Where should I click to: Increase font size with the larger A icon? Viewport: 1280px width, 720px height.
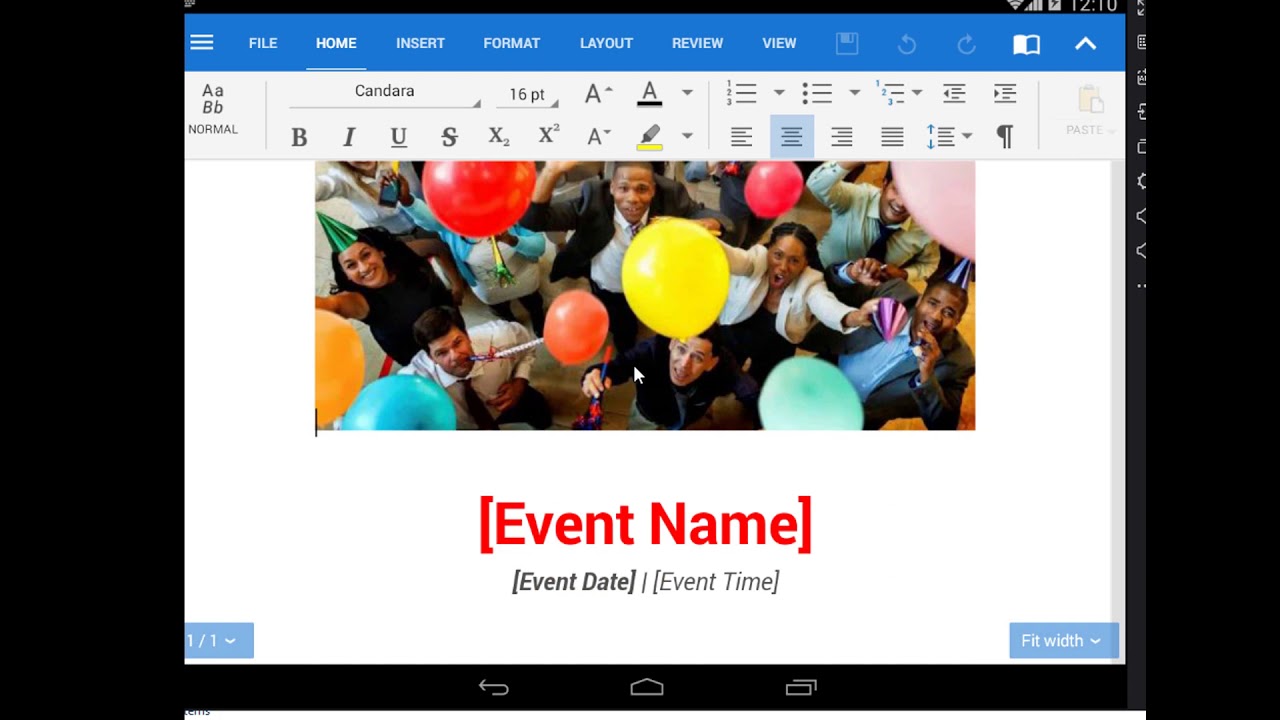598,93
